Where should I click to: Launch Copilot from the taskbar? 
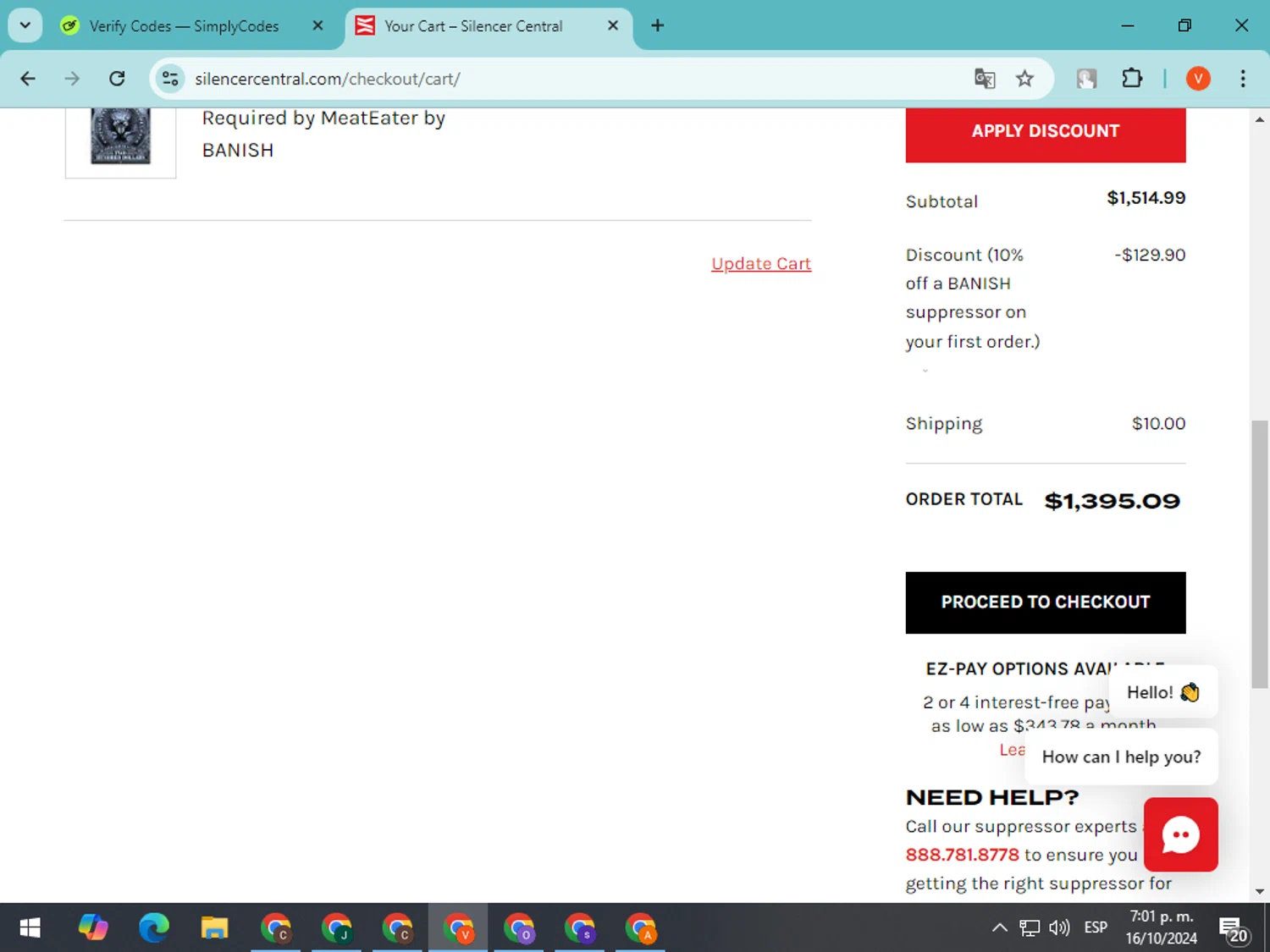(93, 928)
